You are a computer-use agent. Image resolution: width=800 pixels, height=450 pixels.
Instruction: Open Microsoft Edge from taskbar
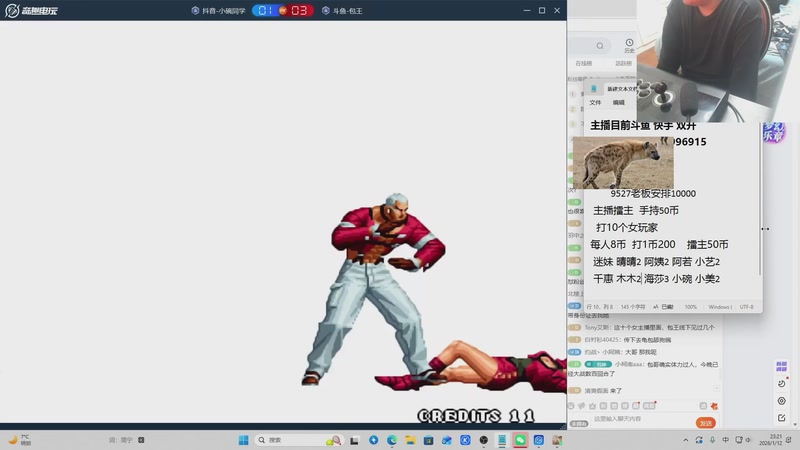(392, 440)
